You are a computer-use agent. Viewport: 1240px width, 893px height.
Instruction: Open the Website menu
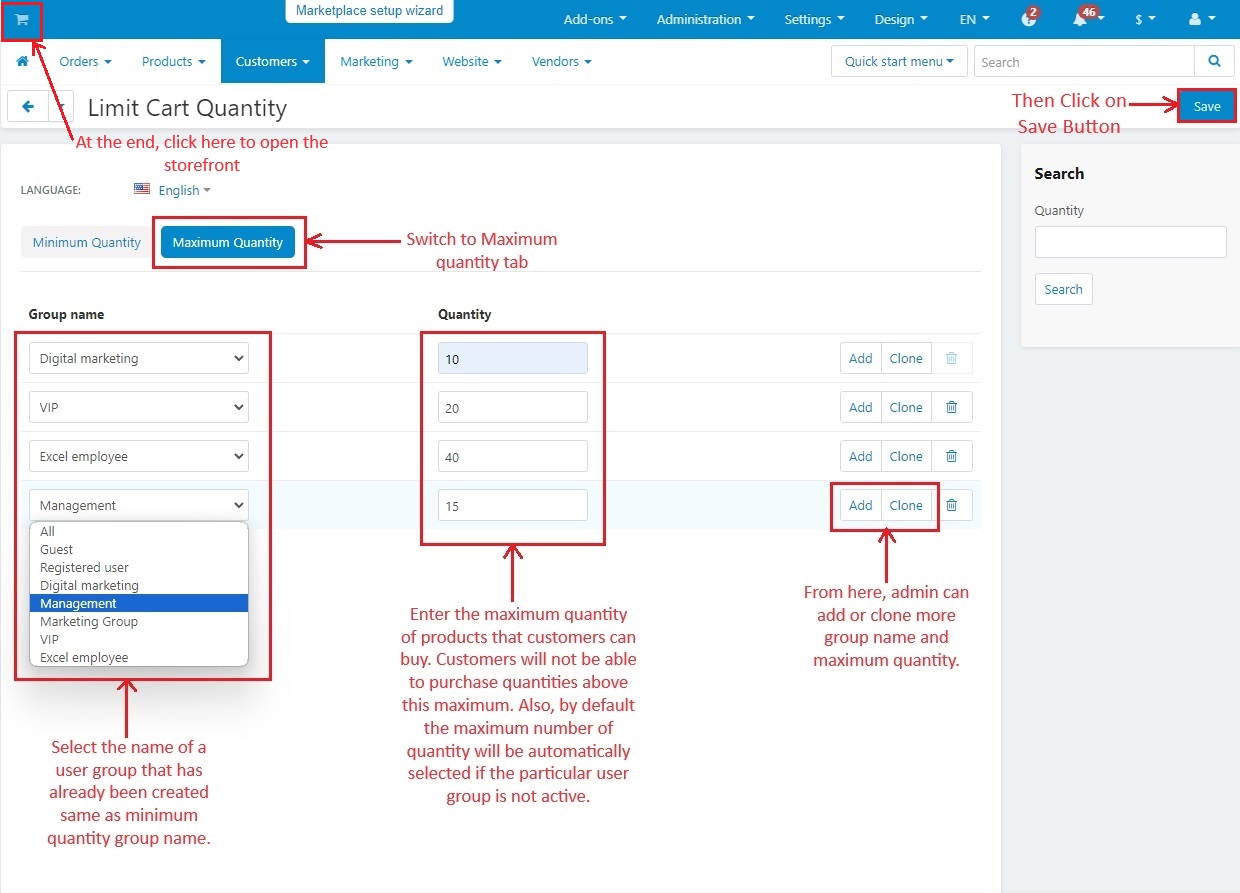coord(472,61)
